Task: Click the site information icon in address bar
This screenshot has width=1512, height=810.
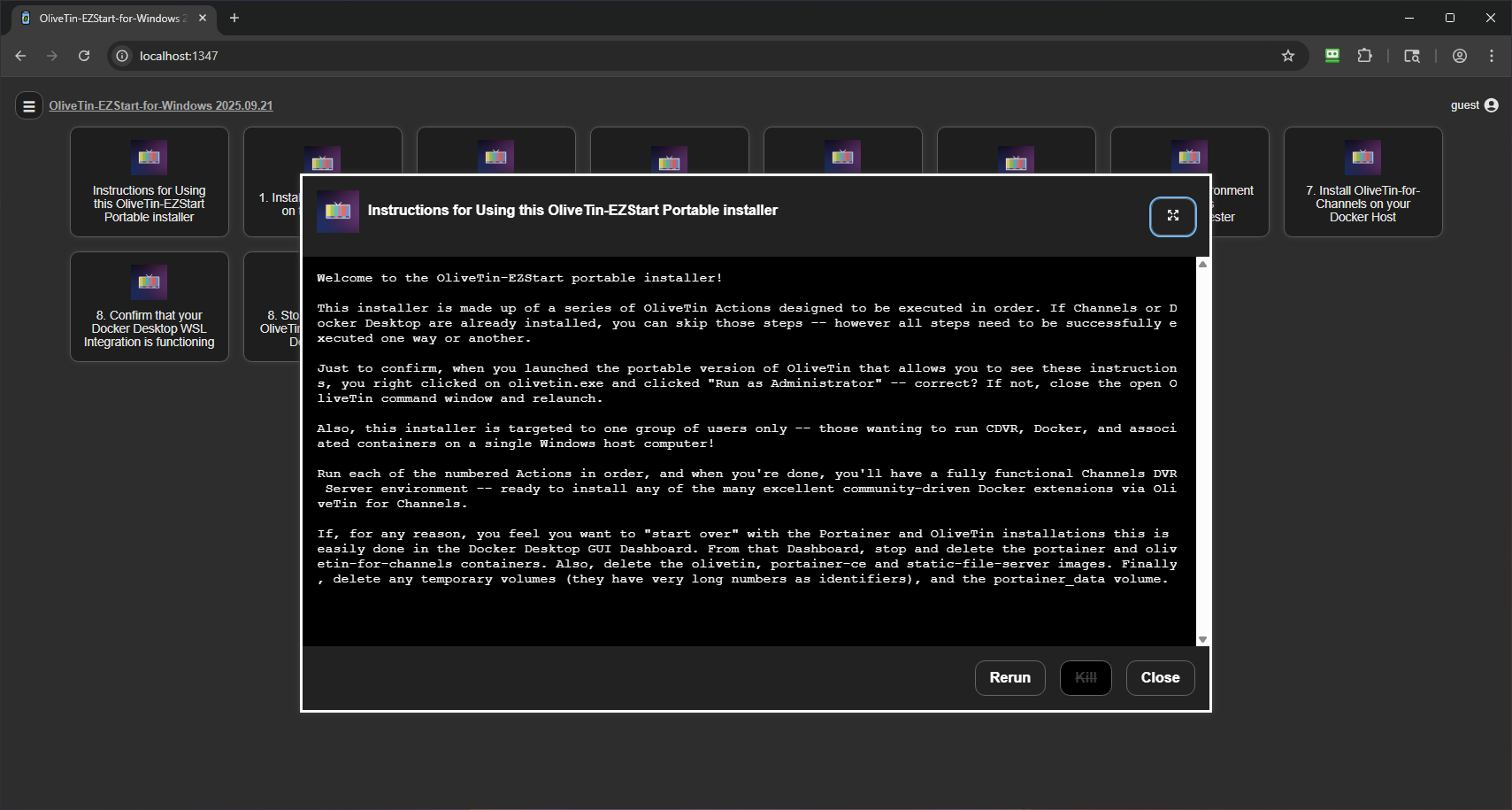Action: click(x=122, y=56)
